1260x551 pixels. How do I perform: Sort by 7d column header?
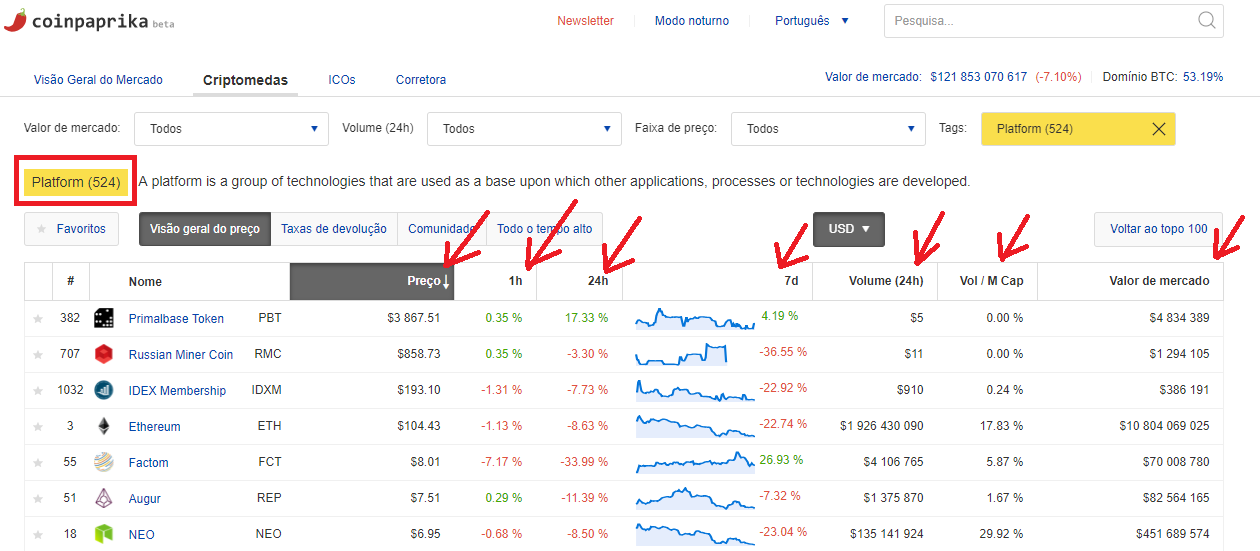point(717,281)
